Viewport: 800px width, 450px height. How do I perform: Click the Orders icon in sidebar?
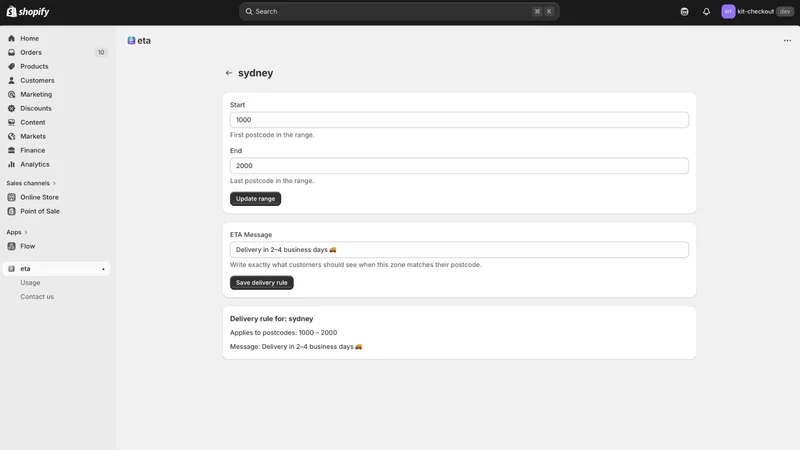11,53
